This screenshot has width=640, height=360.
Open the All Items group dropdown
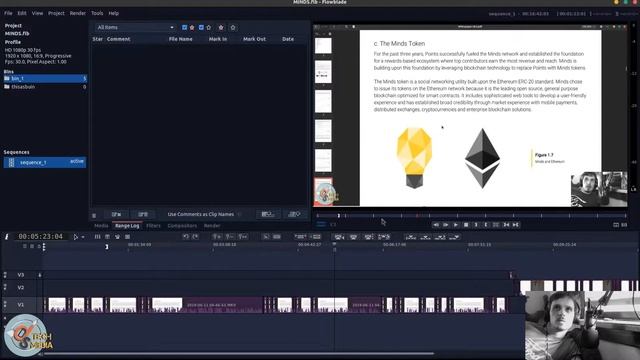(x=135, y=27)
